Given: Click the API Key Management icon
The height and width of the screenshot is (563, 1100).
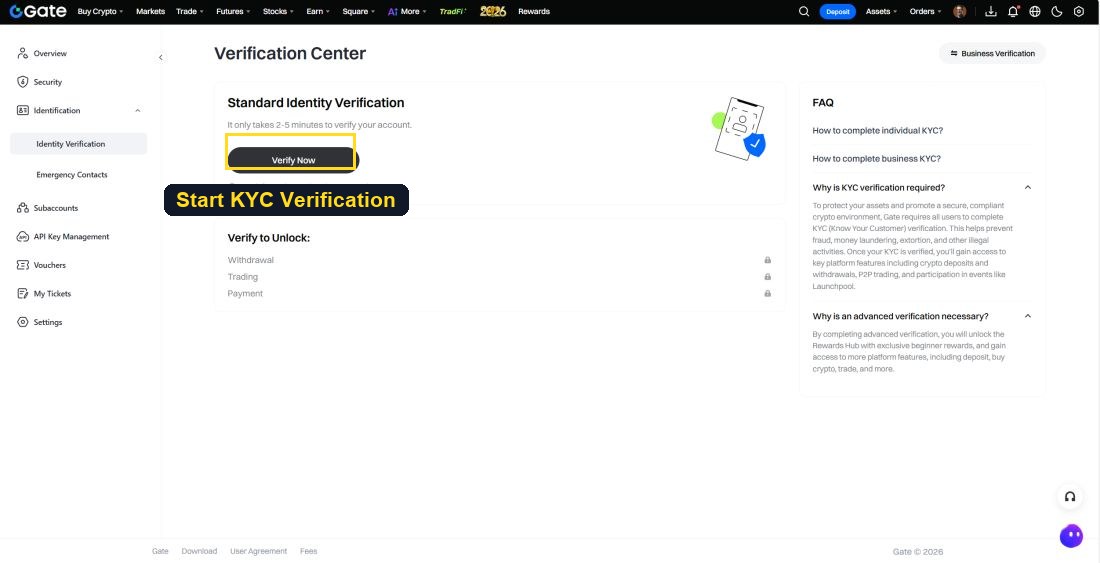Looking at the screenshot, I should coord(22,236).
